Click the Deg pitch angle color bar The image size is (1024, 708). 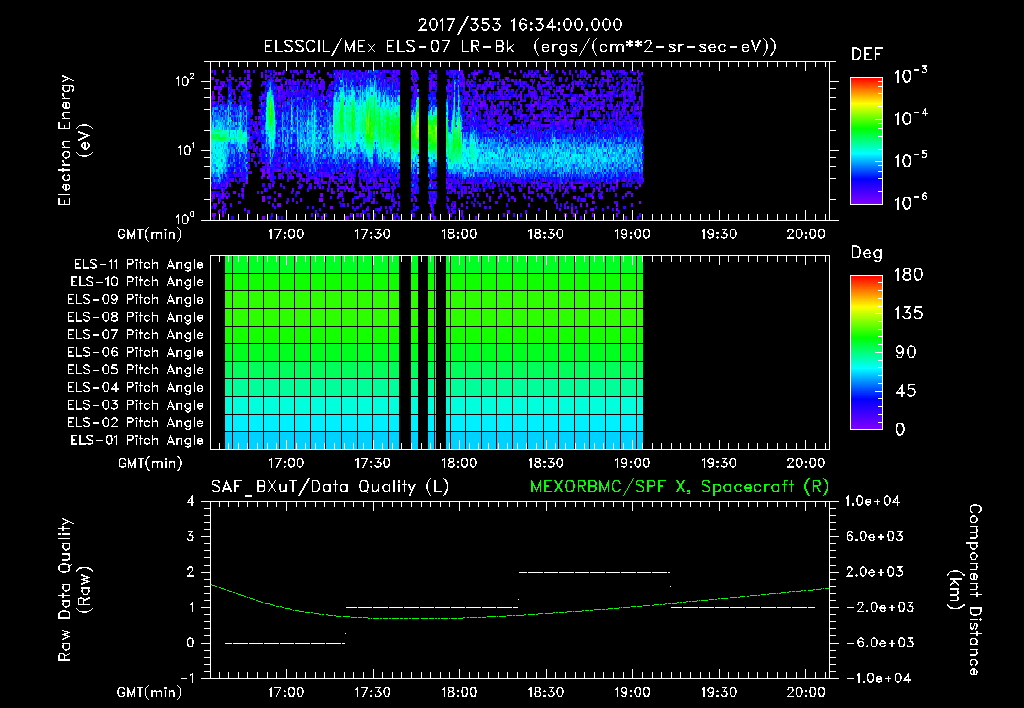click(x=866, y=353)
